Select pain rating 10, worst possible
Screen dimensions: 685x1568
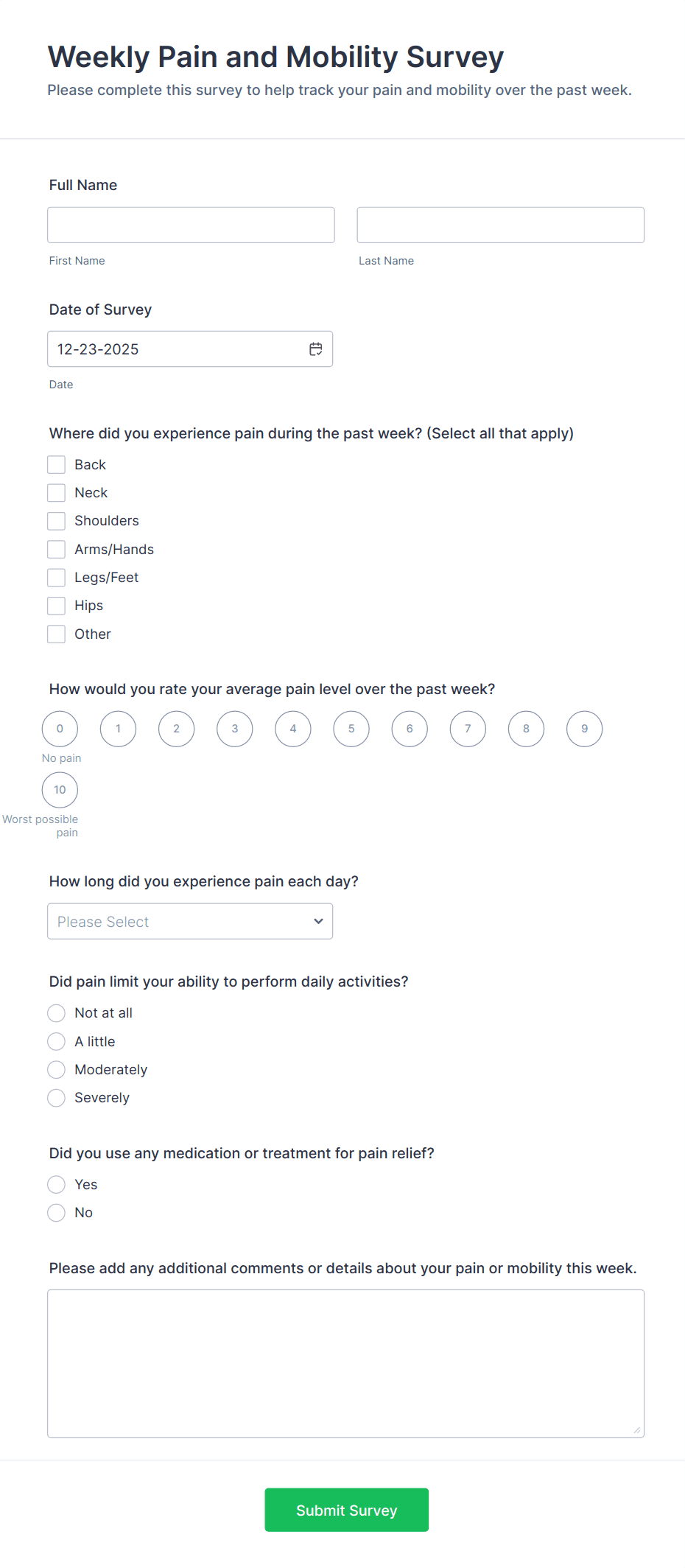pos(60,790)
